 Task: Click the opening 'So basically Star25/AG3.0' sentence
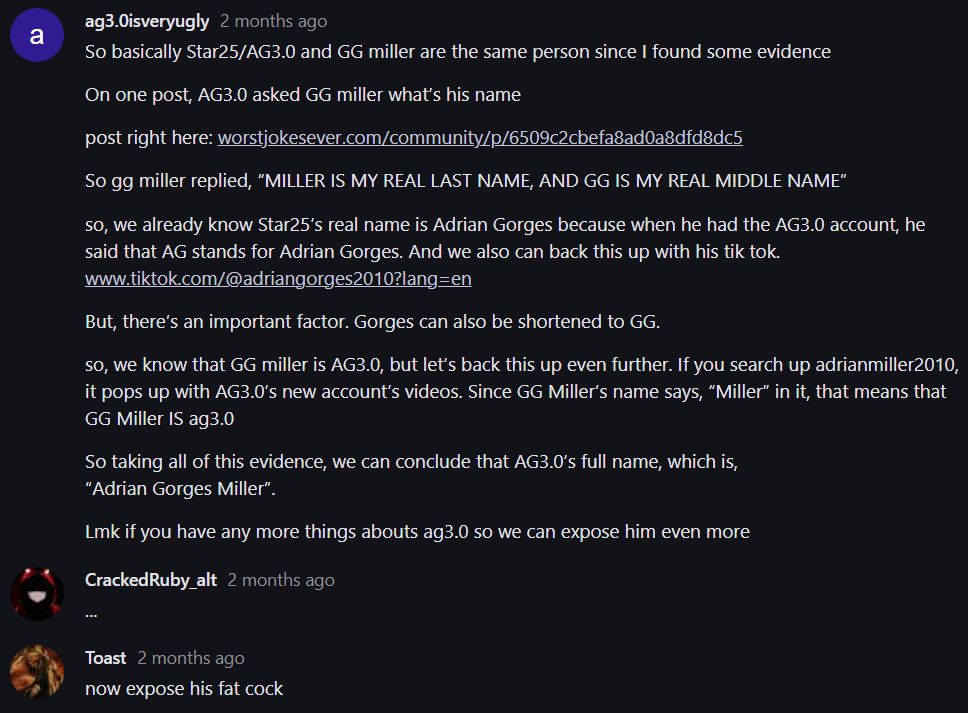click(457, 51)
